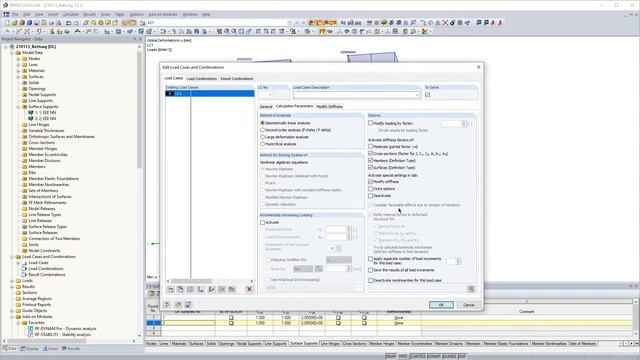Open the Modify Stiffness tab in the dialog
This screenshot has width=640, height=360.
(329, 107)
